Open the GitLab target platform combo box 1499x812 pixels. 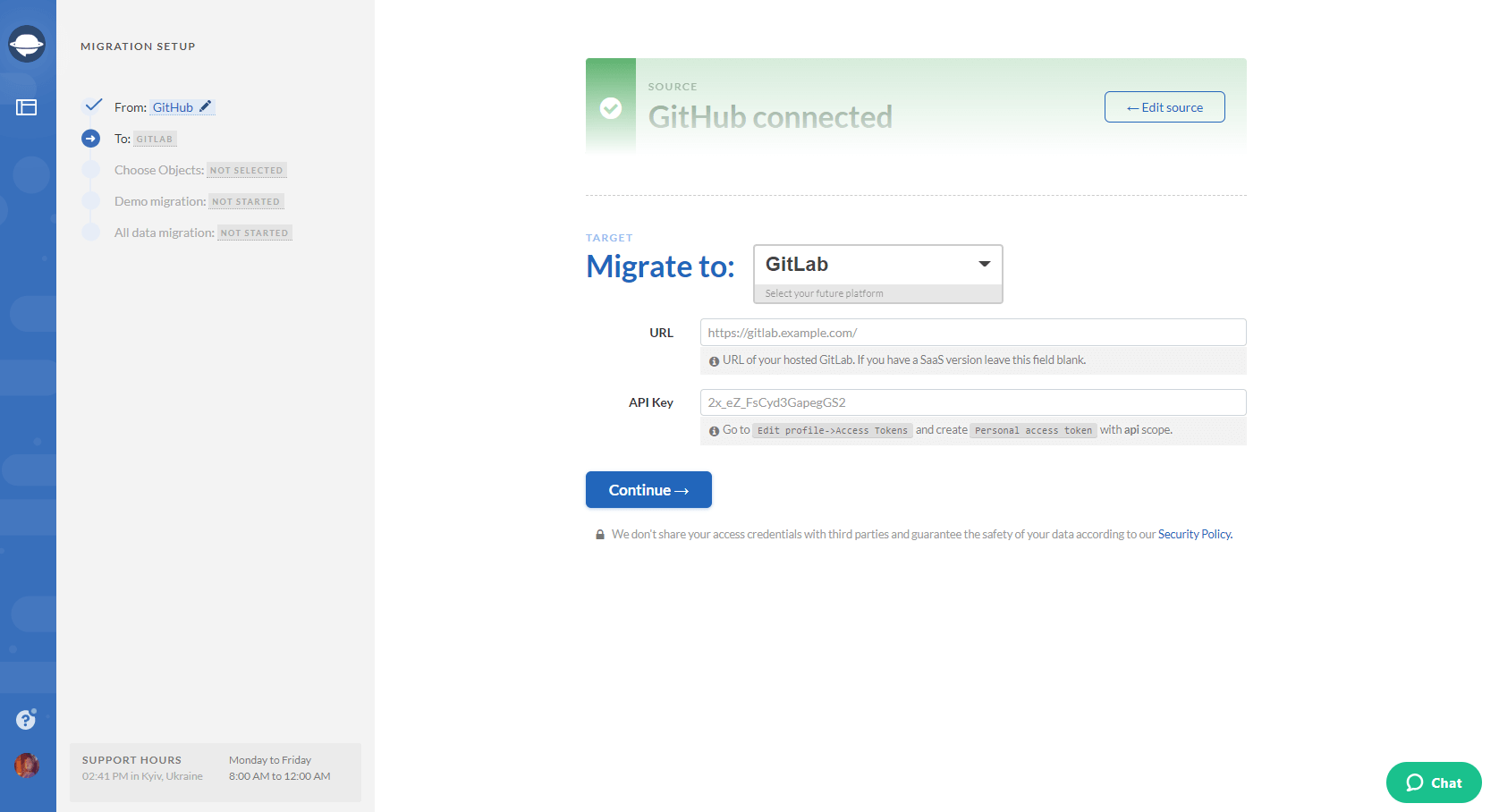(878, 274)
